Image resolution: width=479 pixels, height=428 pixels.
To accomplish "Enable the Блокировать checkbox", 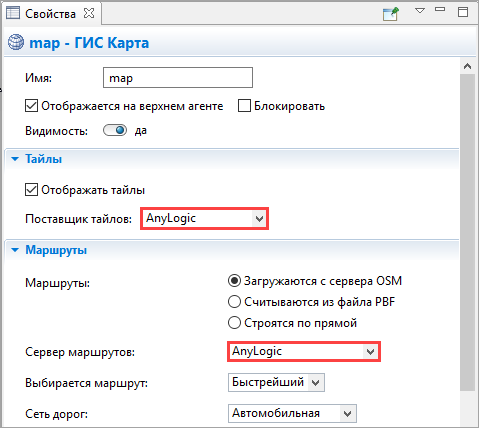I will pos(244,106).
